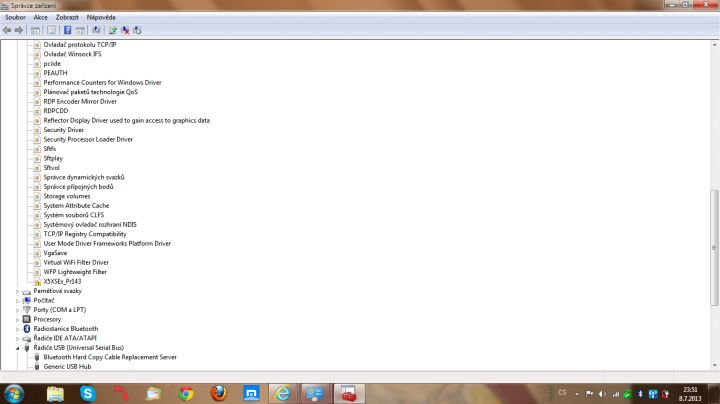Select Systém souborů CLFS
This screenshot has width=720, height=404.
coord(73,215)
